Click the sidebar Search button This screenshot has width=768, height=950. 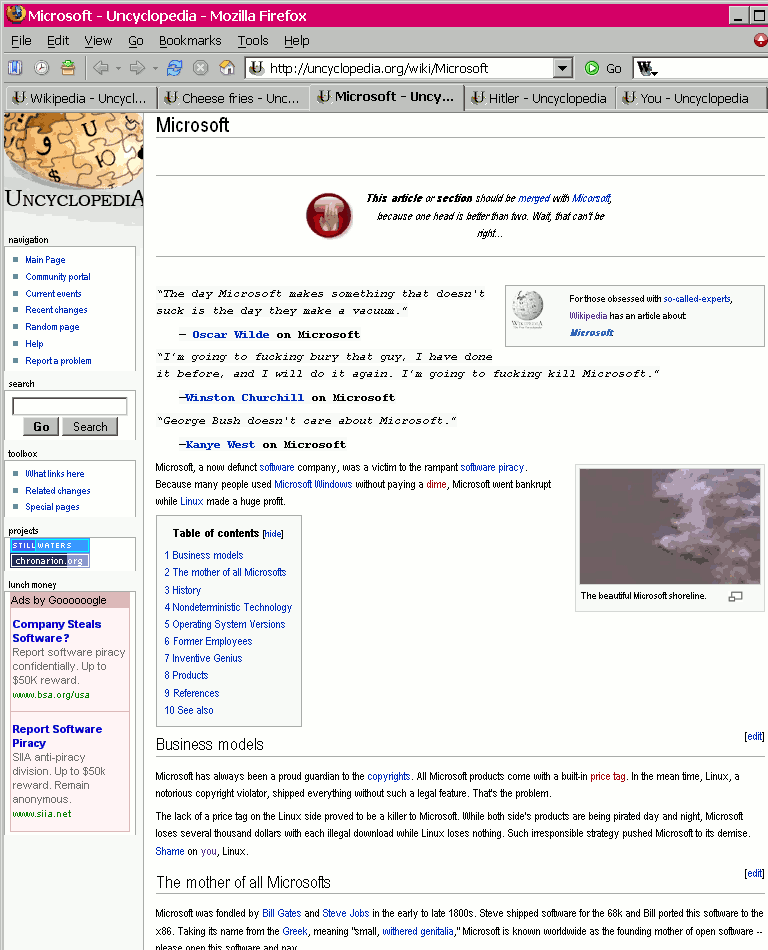click(90, 427)
